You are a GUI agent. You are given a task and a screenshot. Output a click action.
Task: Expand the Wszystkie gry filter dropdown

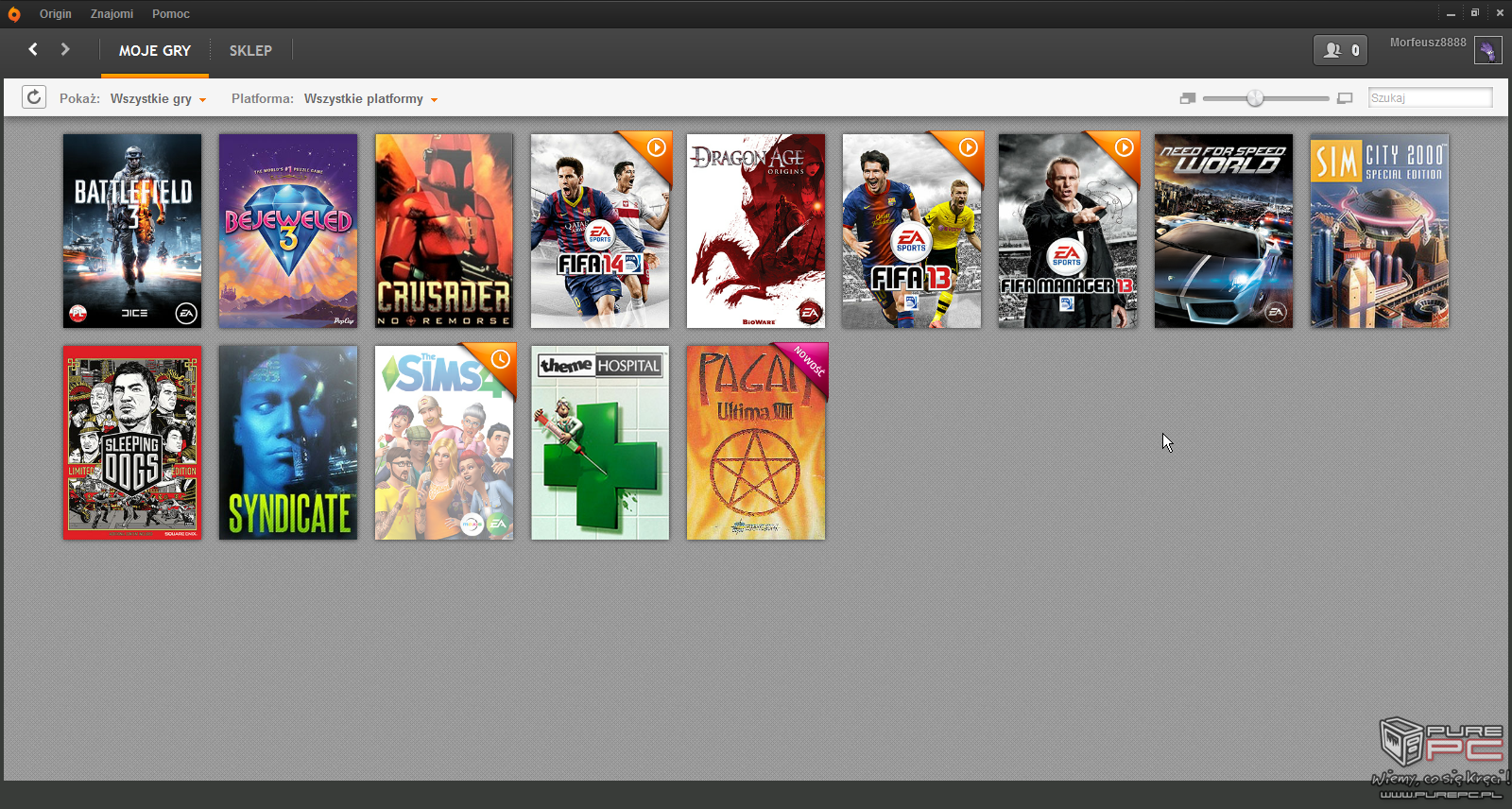158,99
